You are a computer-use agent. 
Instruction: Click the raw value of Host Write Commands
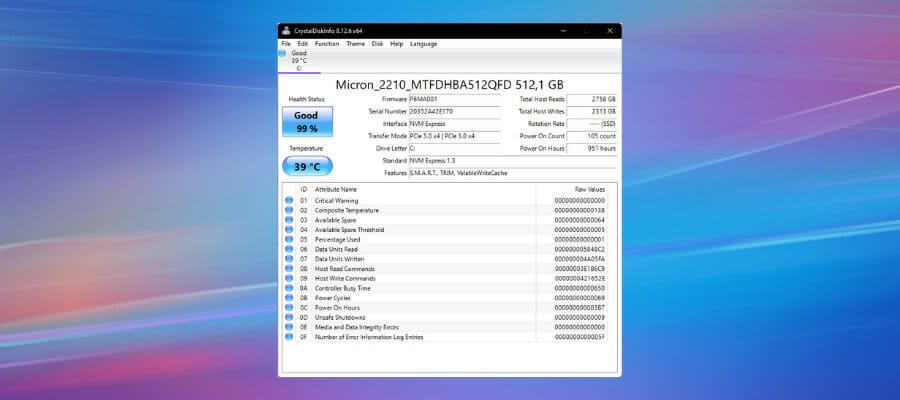[580, 279]
